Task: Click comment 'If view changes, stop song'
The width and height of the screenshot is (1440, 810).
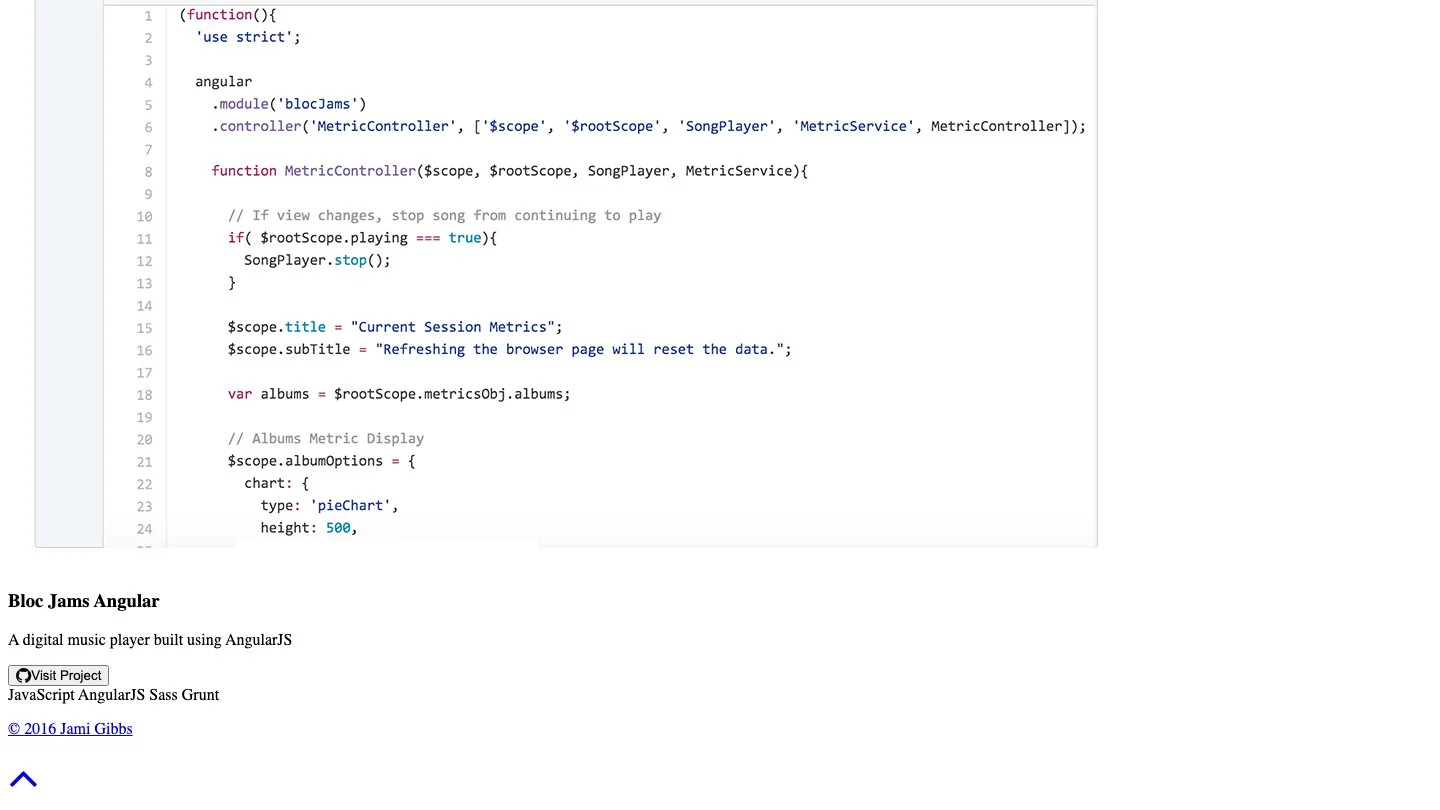Action: click(444, 216)
